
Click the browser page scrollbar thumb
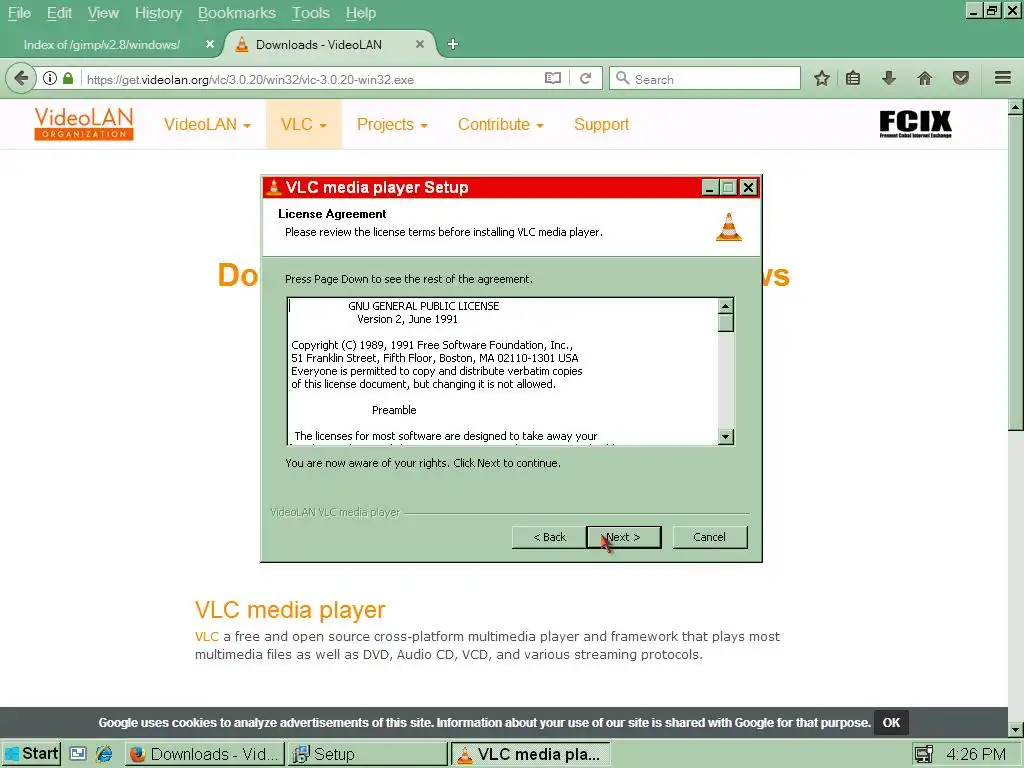click(x=1016, y=273)
